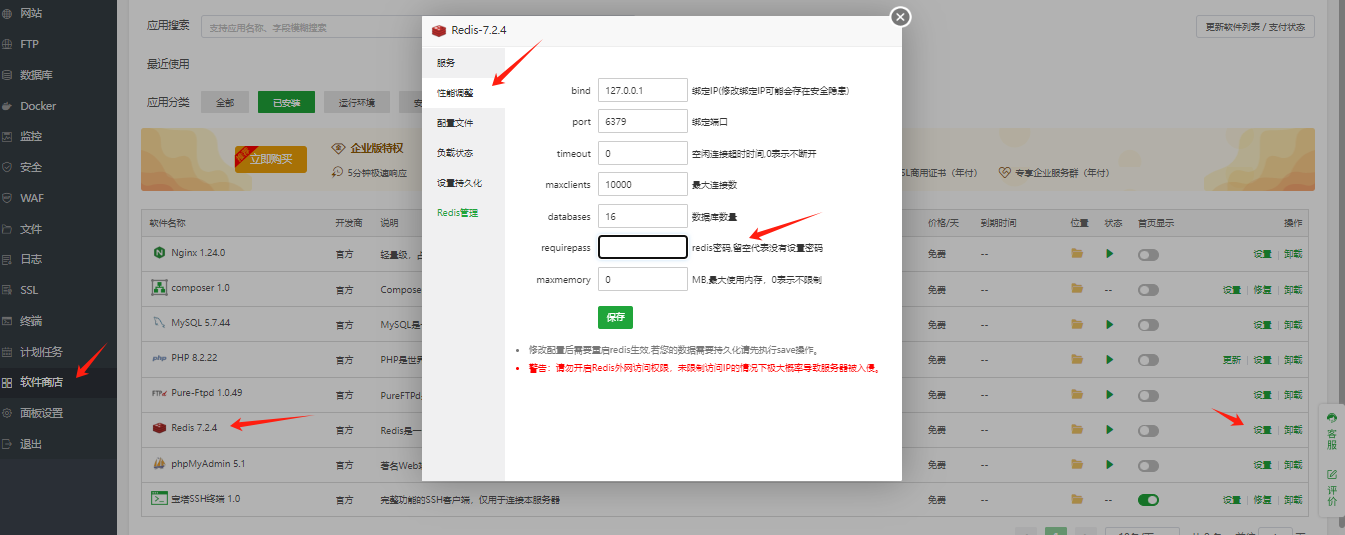Image resolution: width=1345 pixels, height=535 pixels.
Task: Open folder location for PHP row
Action: click(x=1077, y=359)
